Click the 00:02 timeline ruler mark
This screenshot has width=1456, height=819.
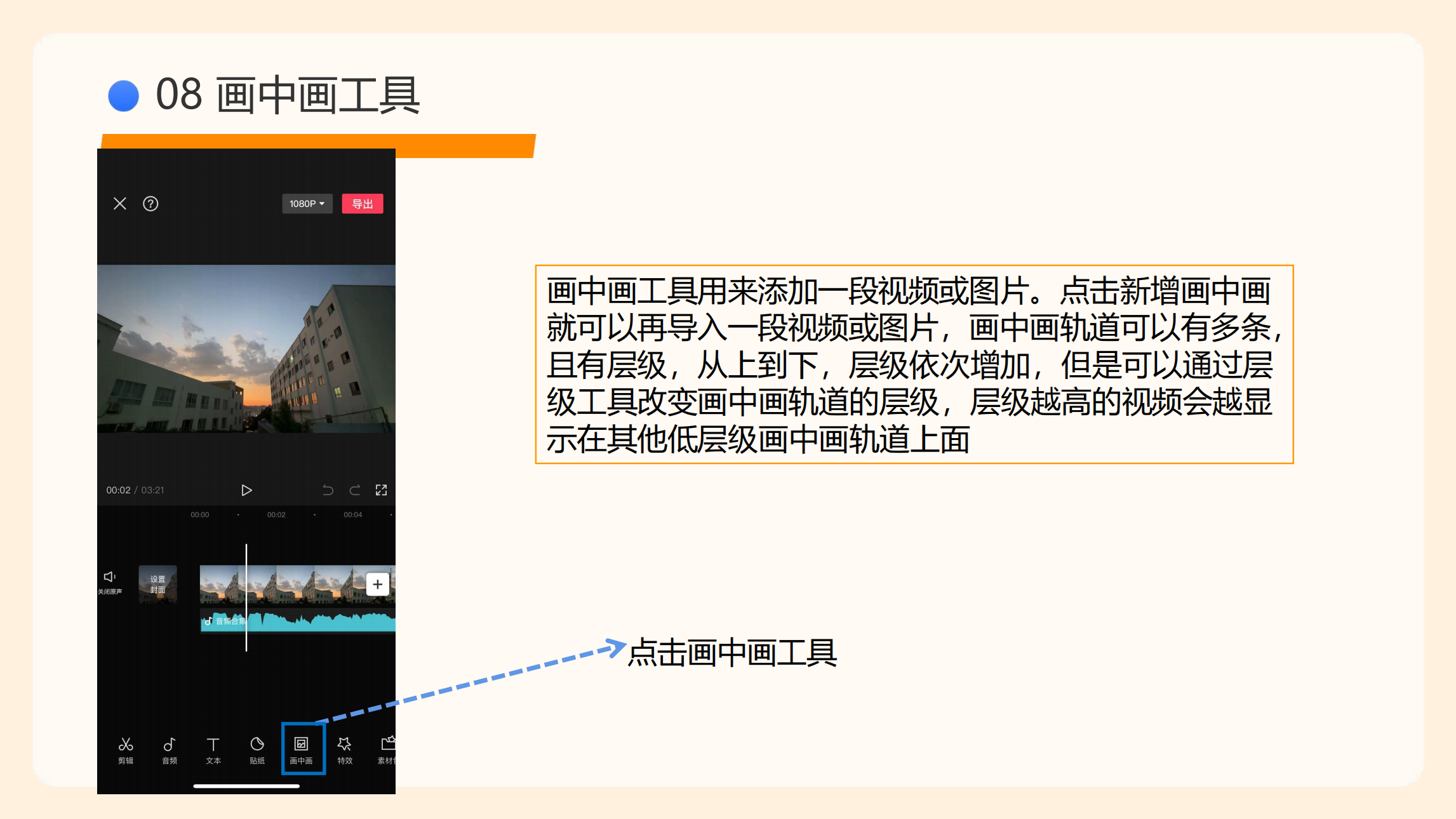[x=276, y=515]
